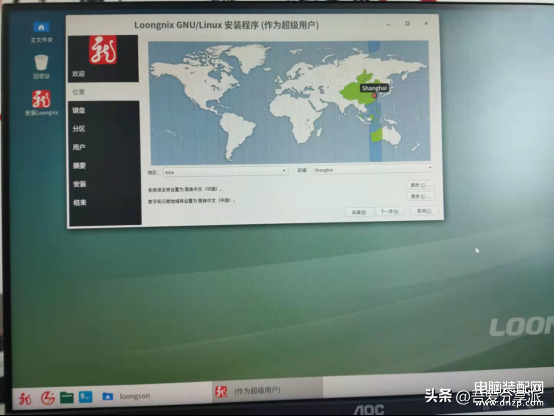Click the 下一步 next button

tap(389, 211)
